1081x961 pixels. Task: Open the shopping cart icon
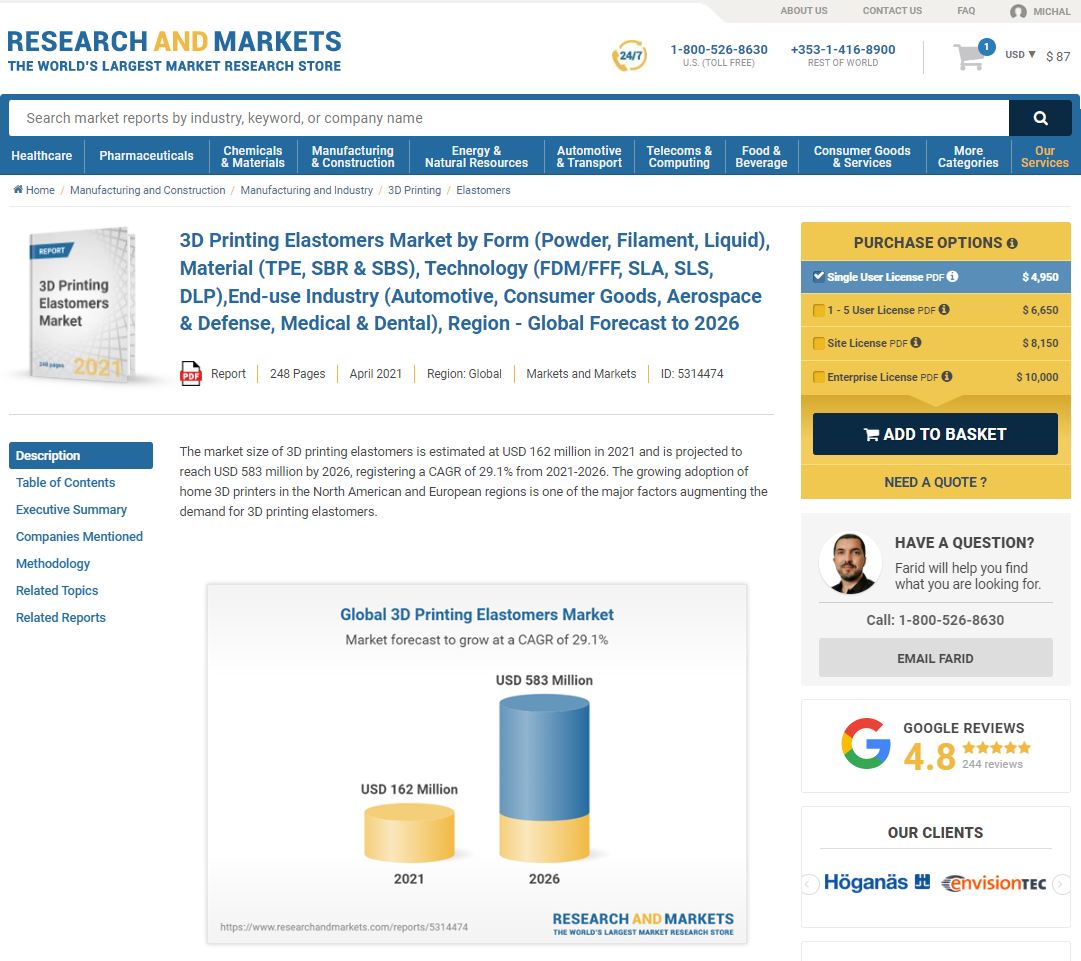(969, 57)
